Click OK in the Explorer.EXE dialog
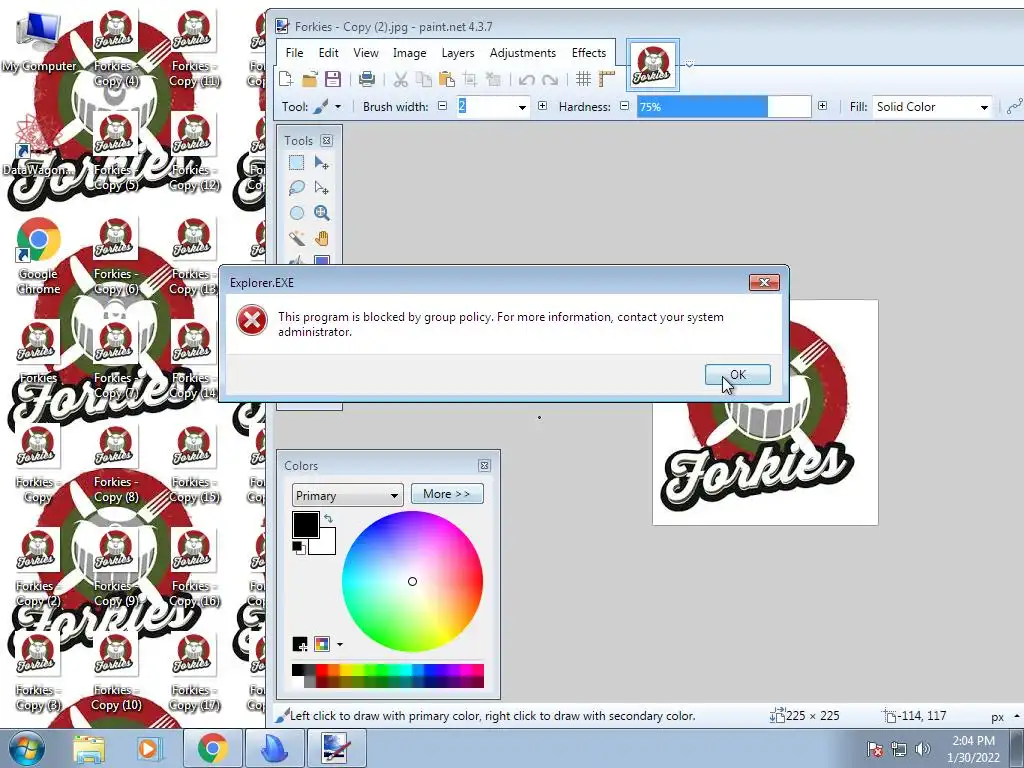This screenshot has height=768, width=1024. (737, 375)
